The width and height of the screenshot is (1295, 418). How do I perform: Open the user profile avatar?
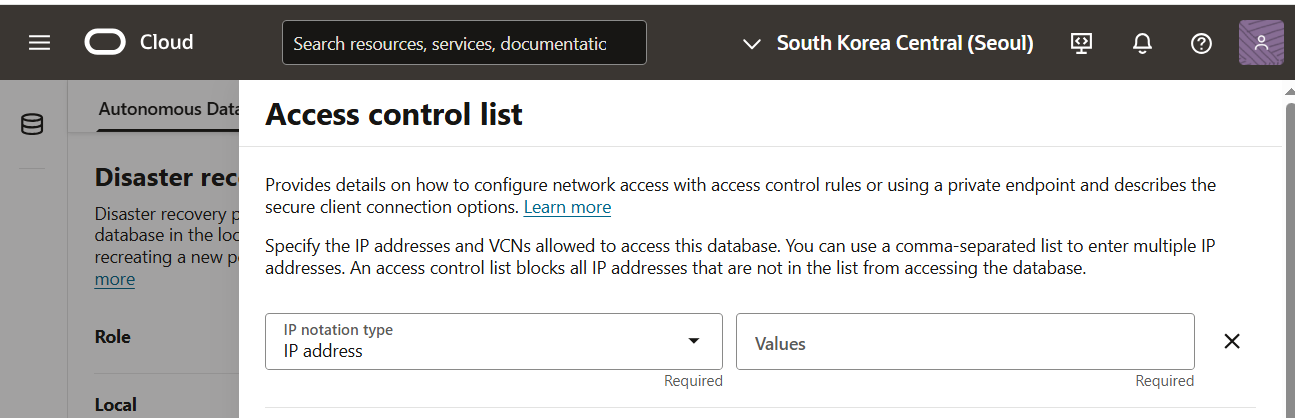tap(1261, 42)
